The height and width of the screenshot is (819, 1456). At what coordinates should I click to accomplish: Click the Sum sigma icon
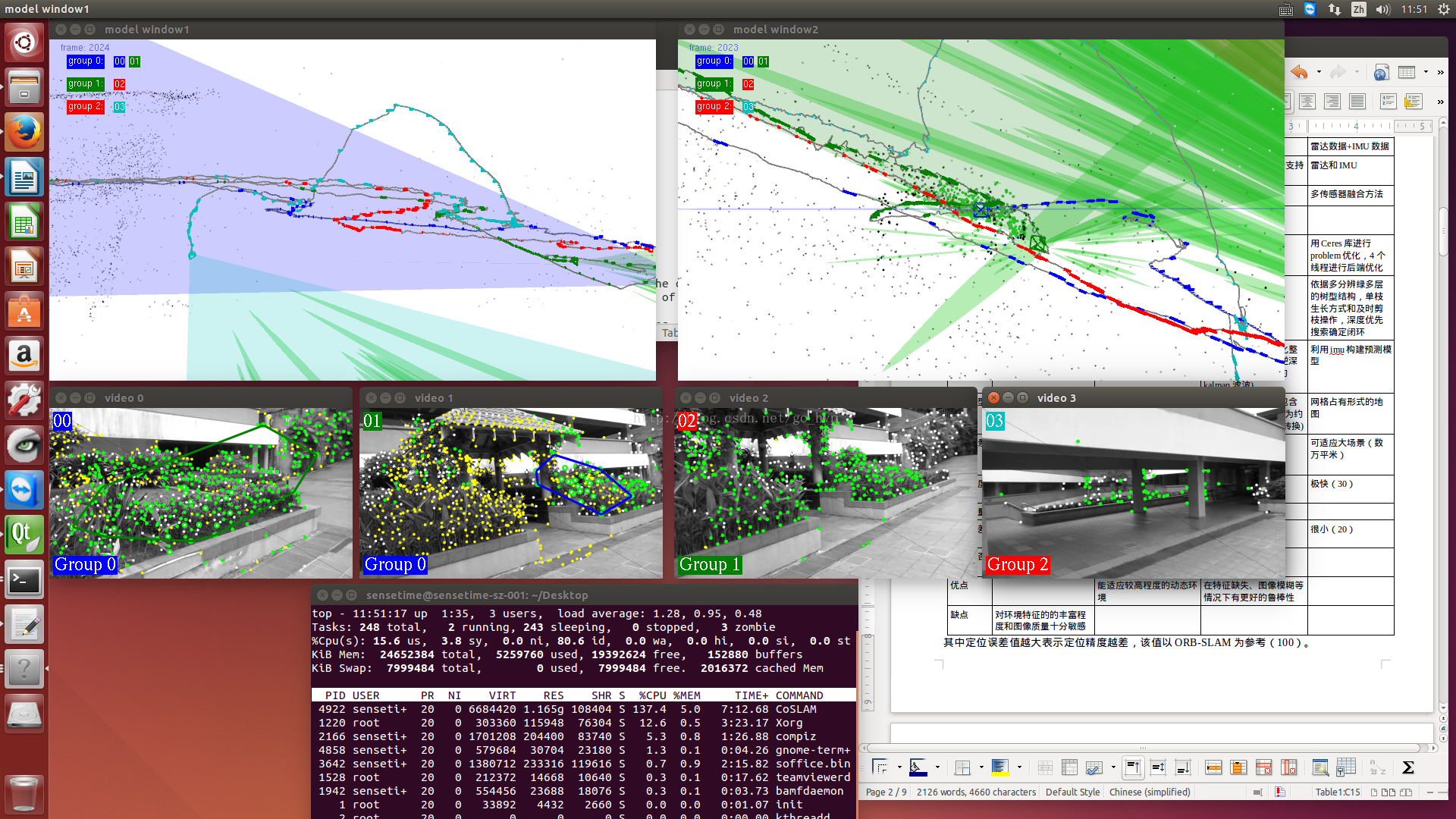pyautogui.click(x=1408, y=767)
